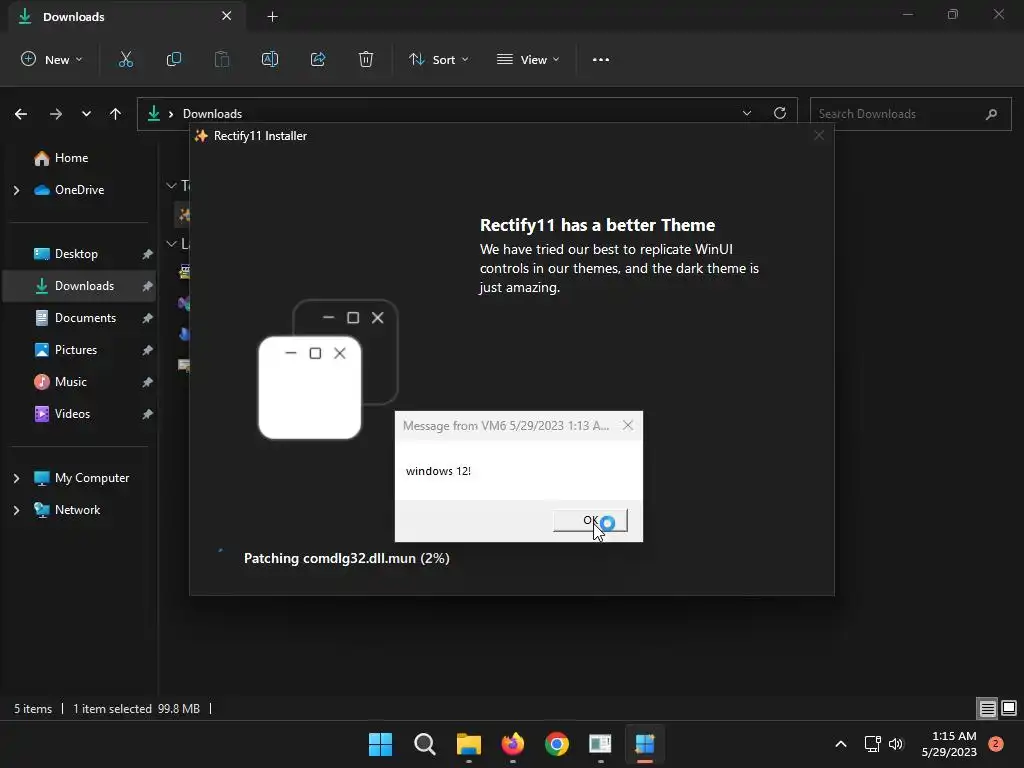Image resolution: width=1024 pixels, height=768 pixels.
Task: Go up one folder level
Action: pyautogui.click(x=116, y=114)
